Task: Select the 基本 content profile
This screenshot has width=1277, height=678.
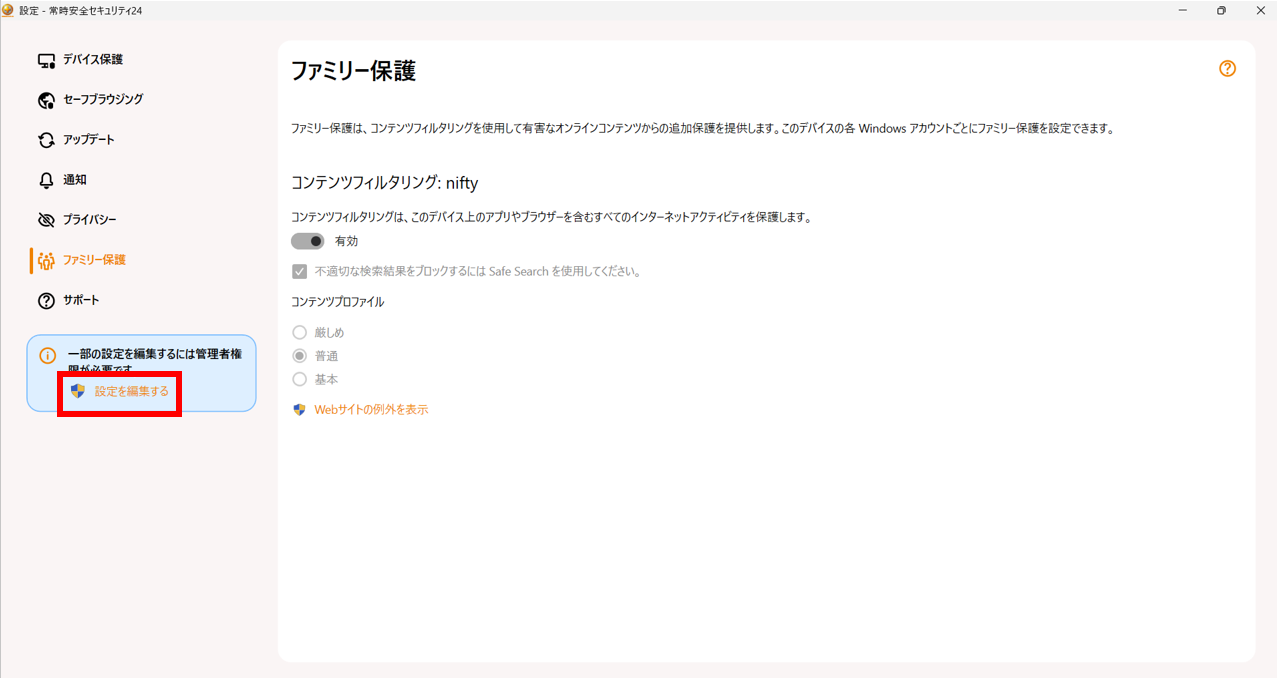Action: [x=299, y=379]
